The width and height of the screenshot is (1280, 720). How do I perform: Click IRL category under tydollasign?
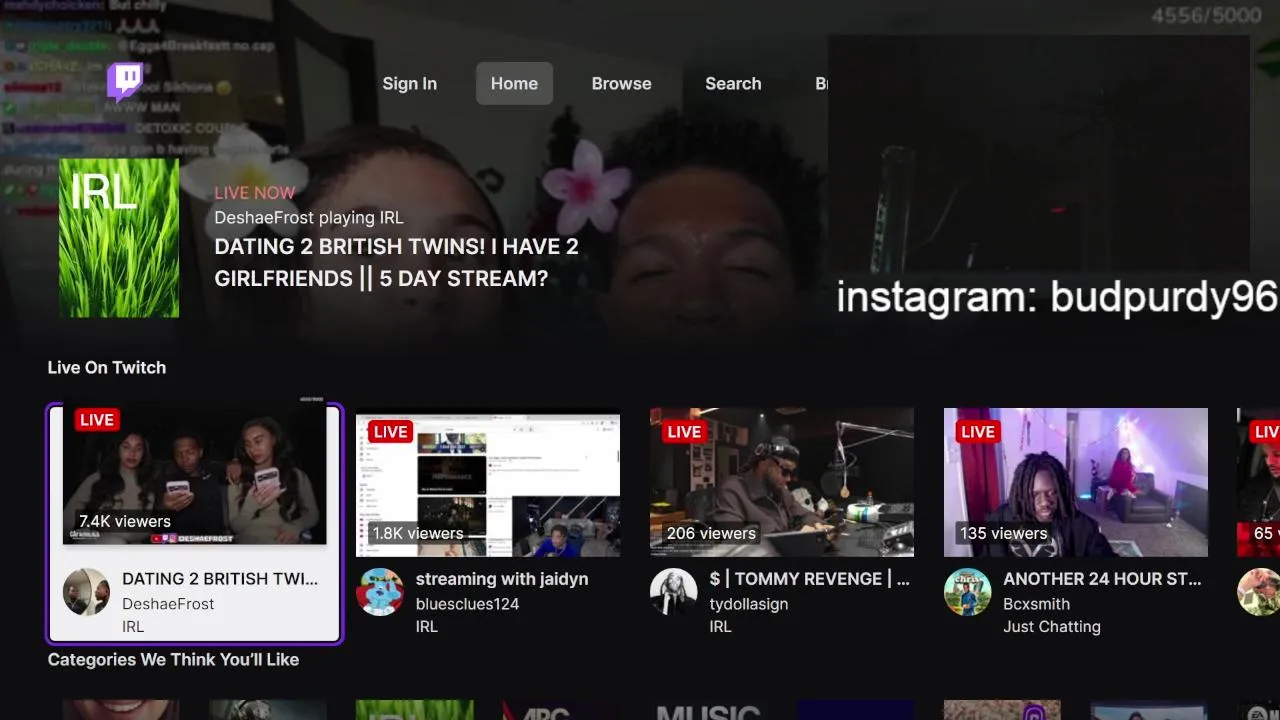point(720,627)
